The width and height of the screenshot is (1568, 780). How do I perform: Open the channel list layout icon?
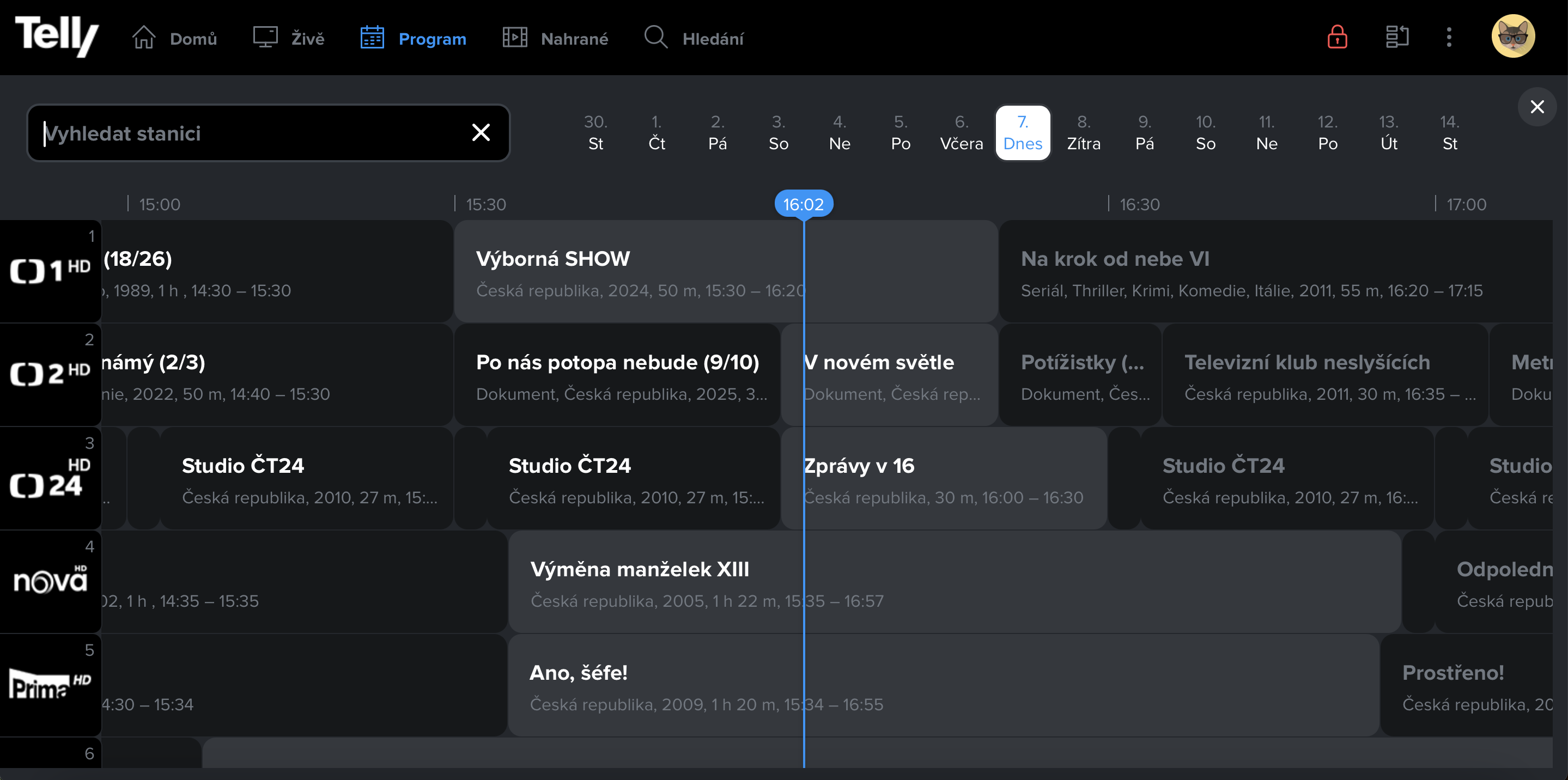[x=1397, y=38]
